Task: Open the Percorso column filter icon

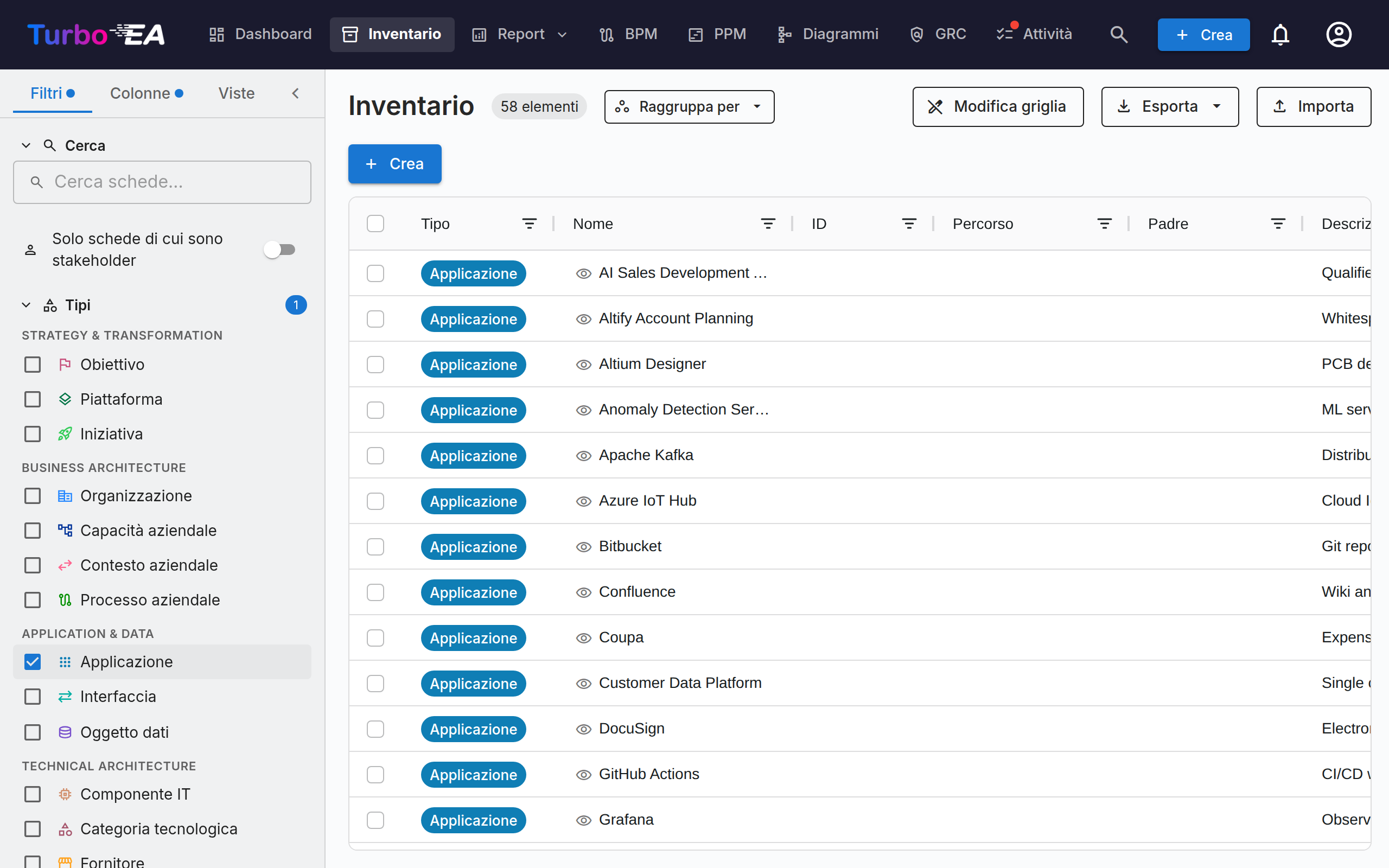Action: tap(1104, 224)
